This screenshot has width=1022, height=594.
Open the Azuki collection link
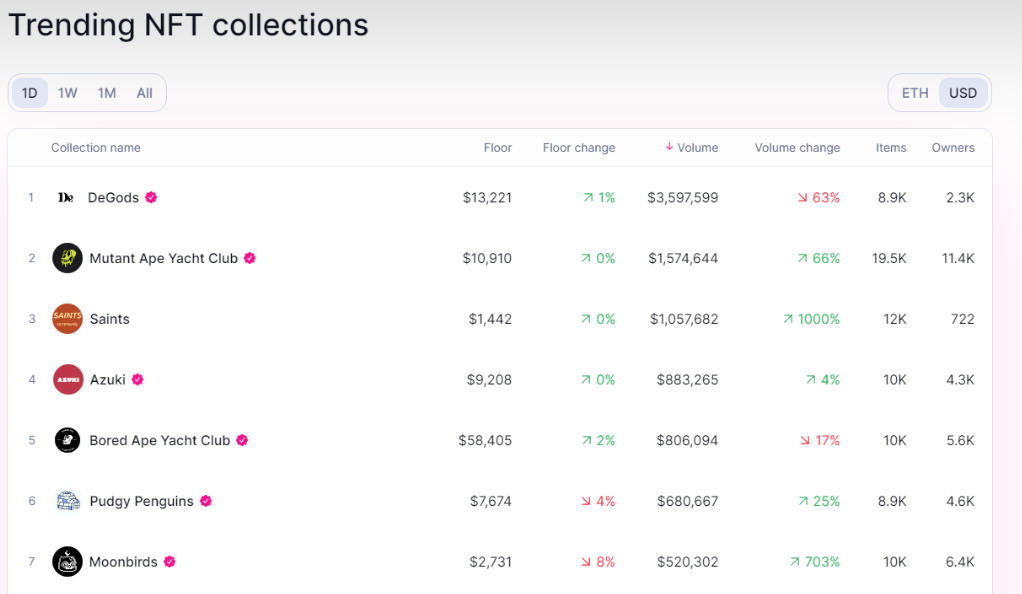click(108, 379)
